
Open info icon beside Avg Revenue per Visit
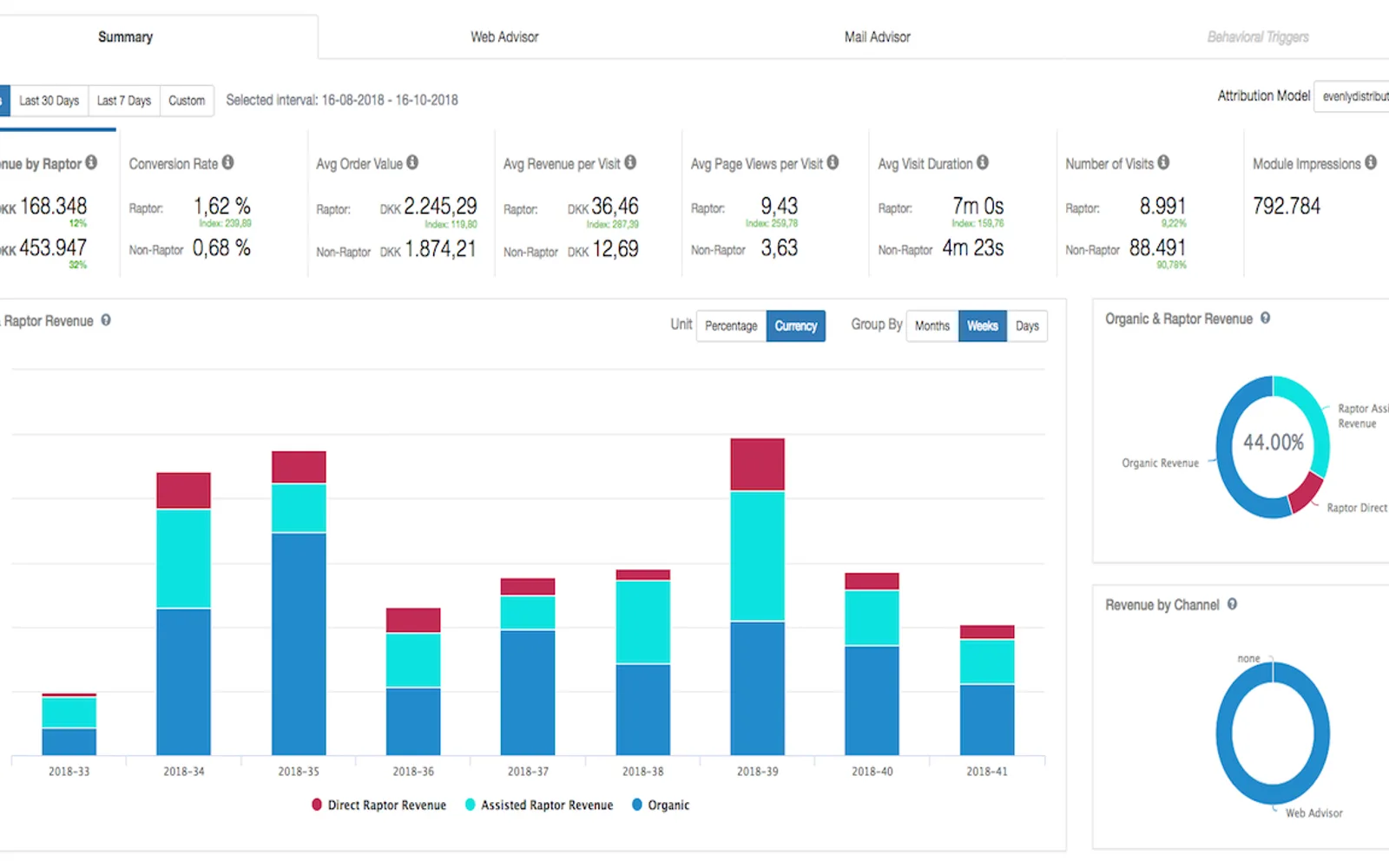[x=630, y=162]
